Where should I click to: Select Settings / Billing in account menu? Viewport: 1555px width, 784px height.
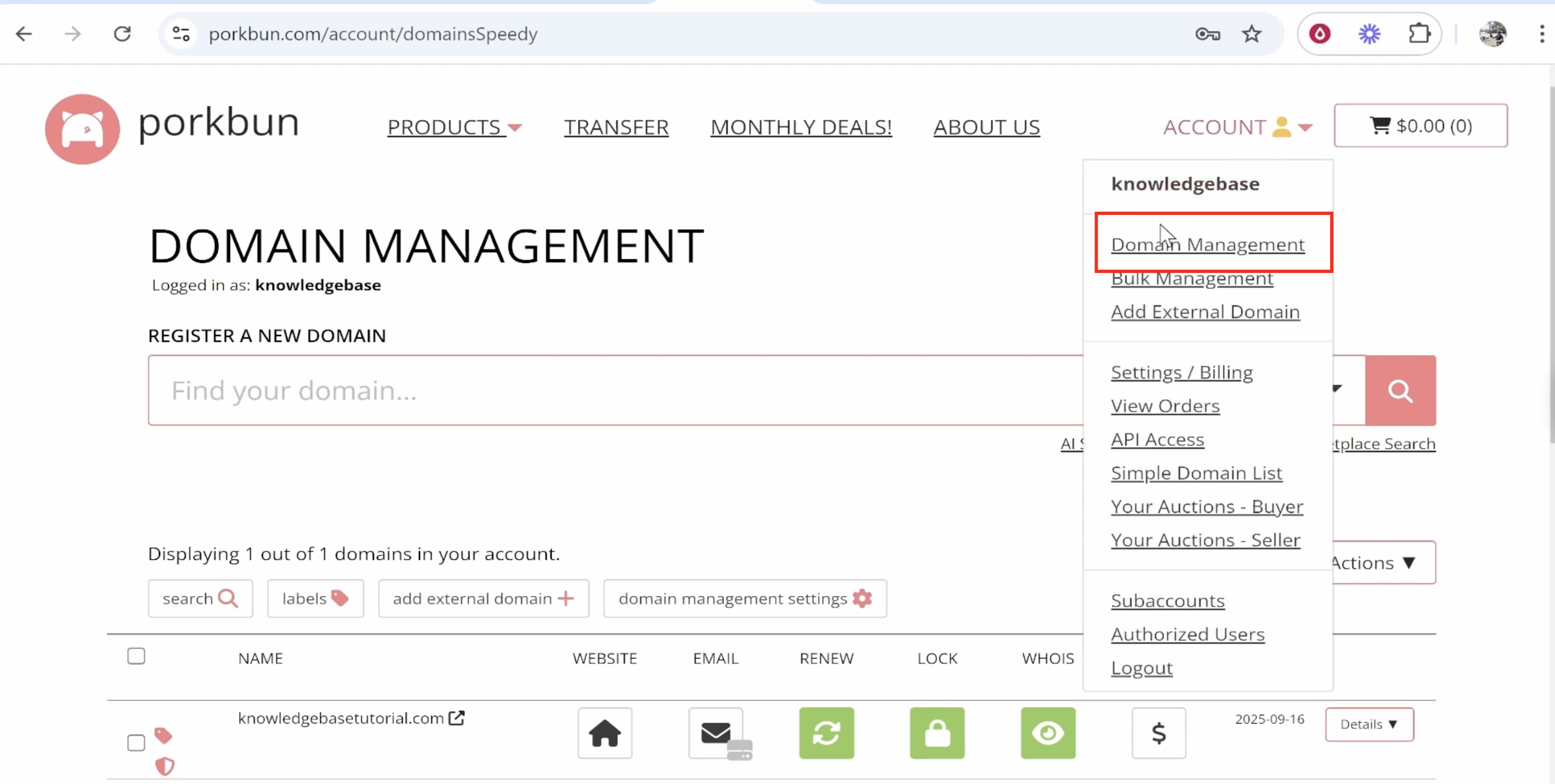click(x=1182, y=372)
